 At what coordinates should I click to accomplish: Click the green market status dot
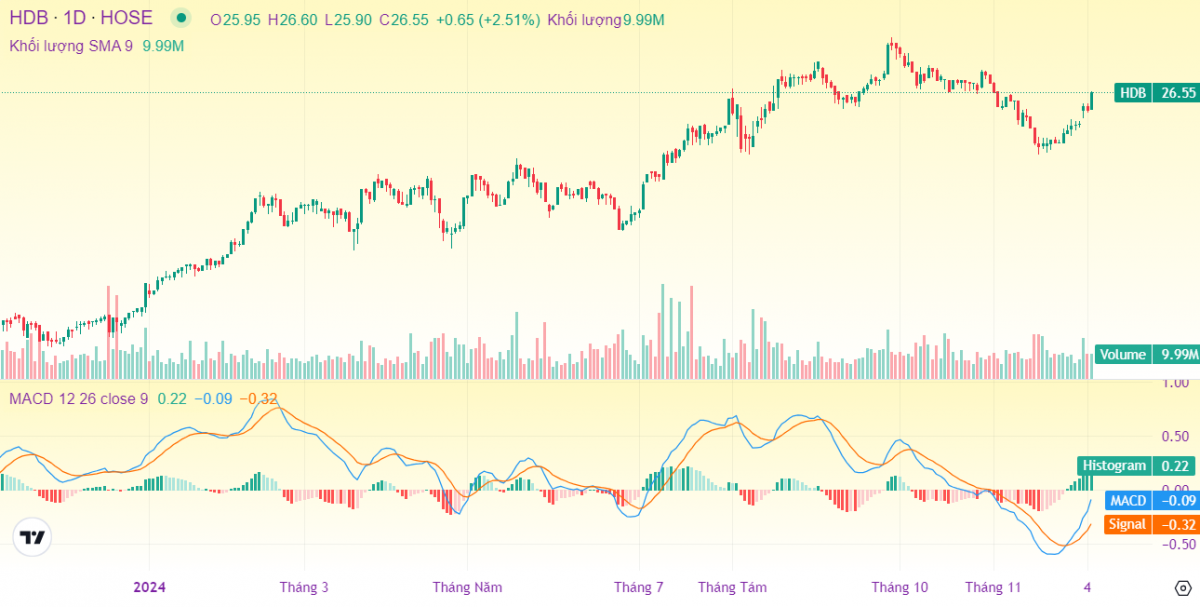[x=180, y=18]
